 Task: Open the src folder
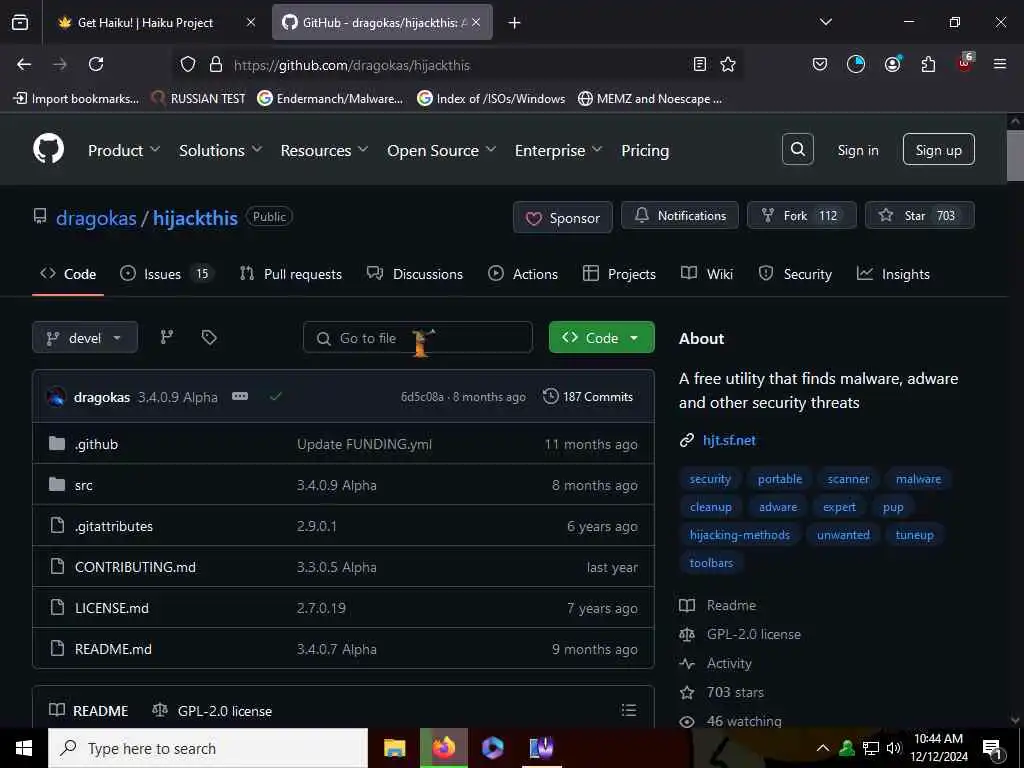(83, 485)
